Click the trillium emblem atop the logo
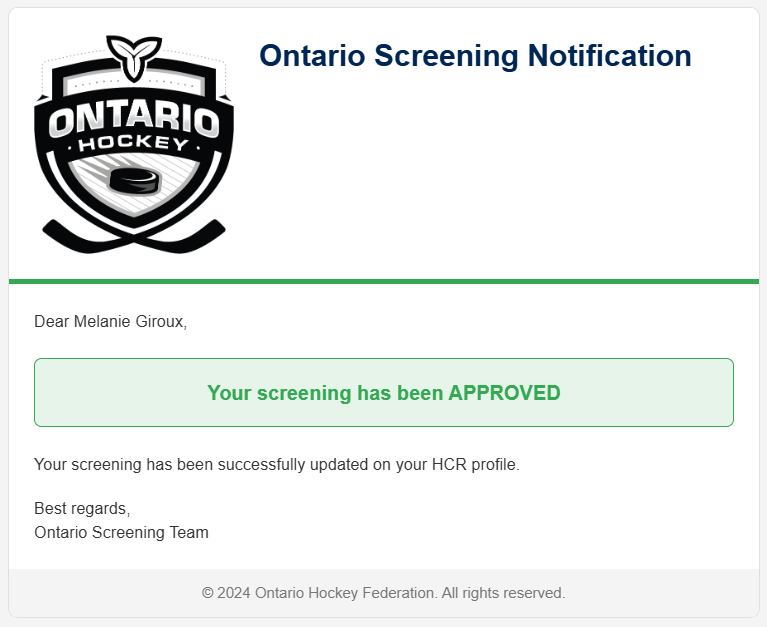 coord(134,58)
